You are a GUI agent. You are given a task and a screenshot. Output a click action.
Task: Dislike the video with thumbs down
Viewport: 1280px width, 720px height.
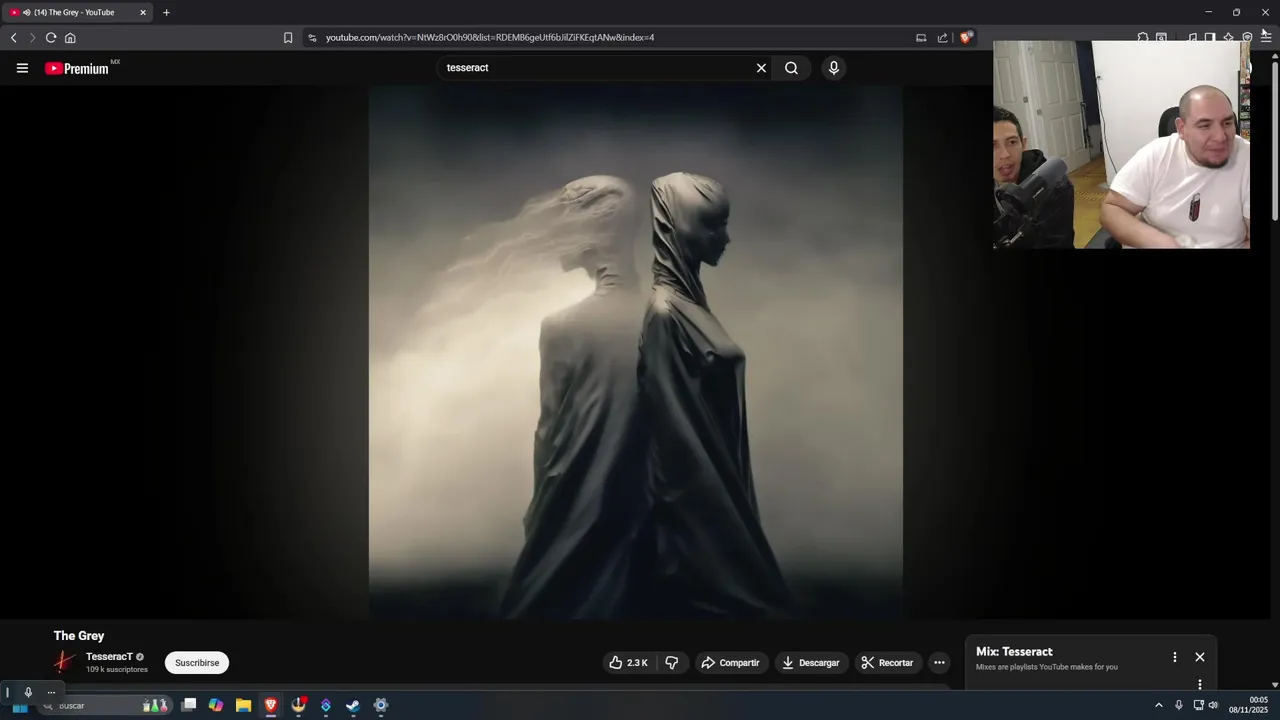tap(672, 662)
